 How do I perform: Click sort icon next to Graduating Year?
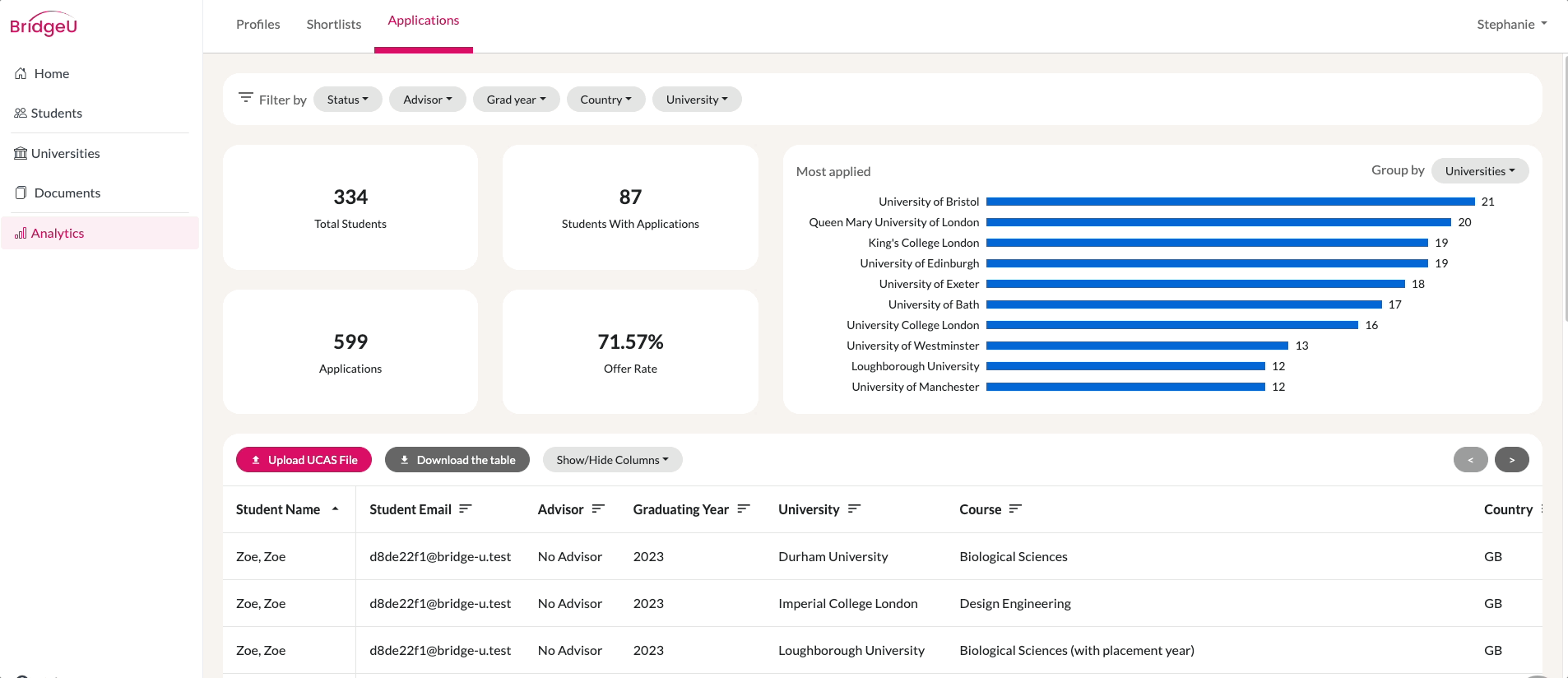click(x=744, y=508)
